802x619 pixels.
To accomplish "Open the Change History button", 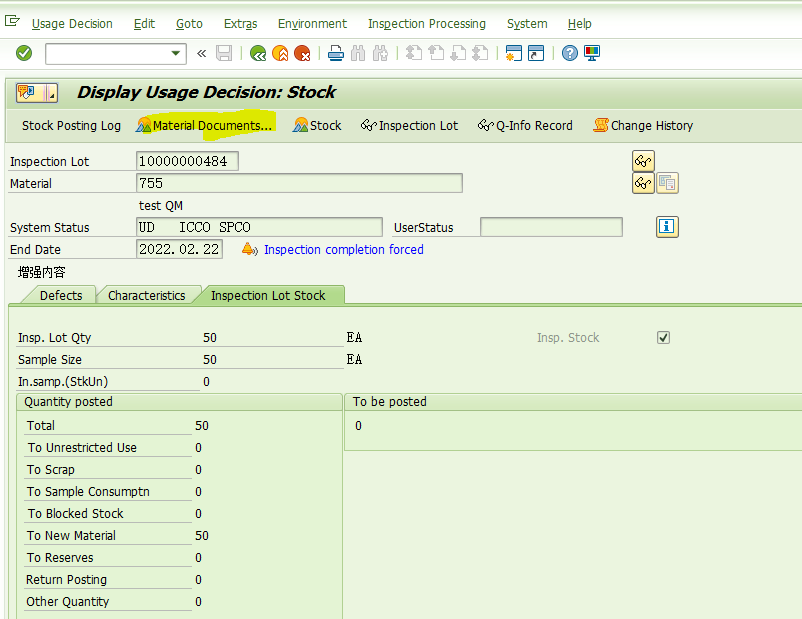I will (643, 125).
